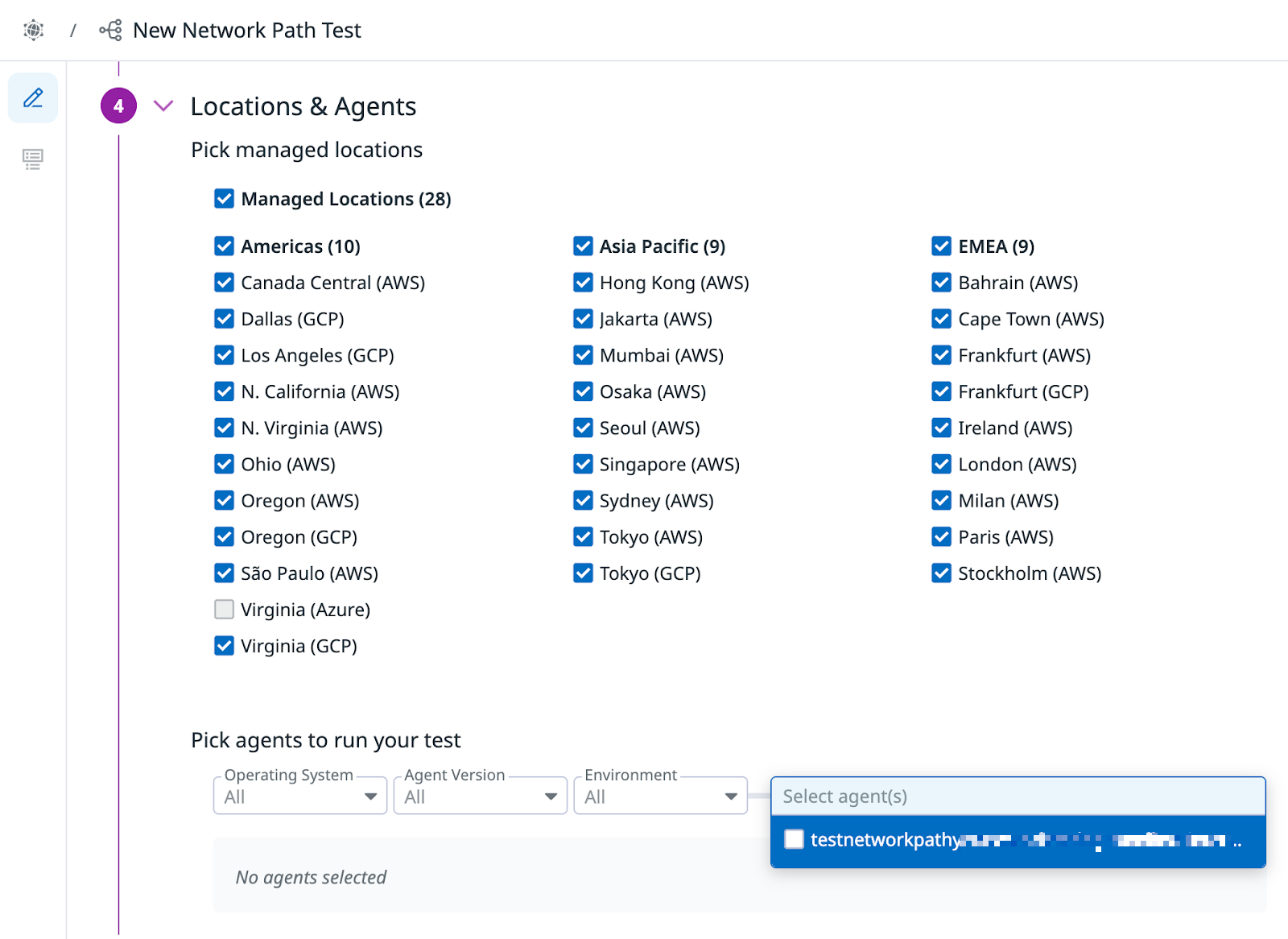The height and width of the screenshot is (939, 1288).
Task: Open the Environment filter dropdown
Action: click(660, 796)
